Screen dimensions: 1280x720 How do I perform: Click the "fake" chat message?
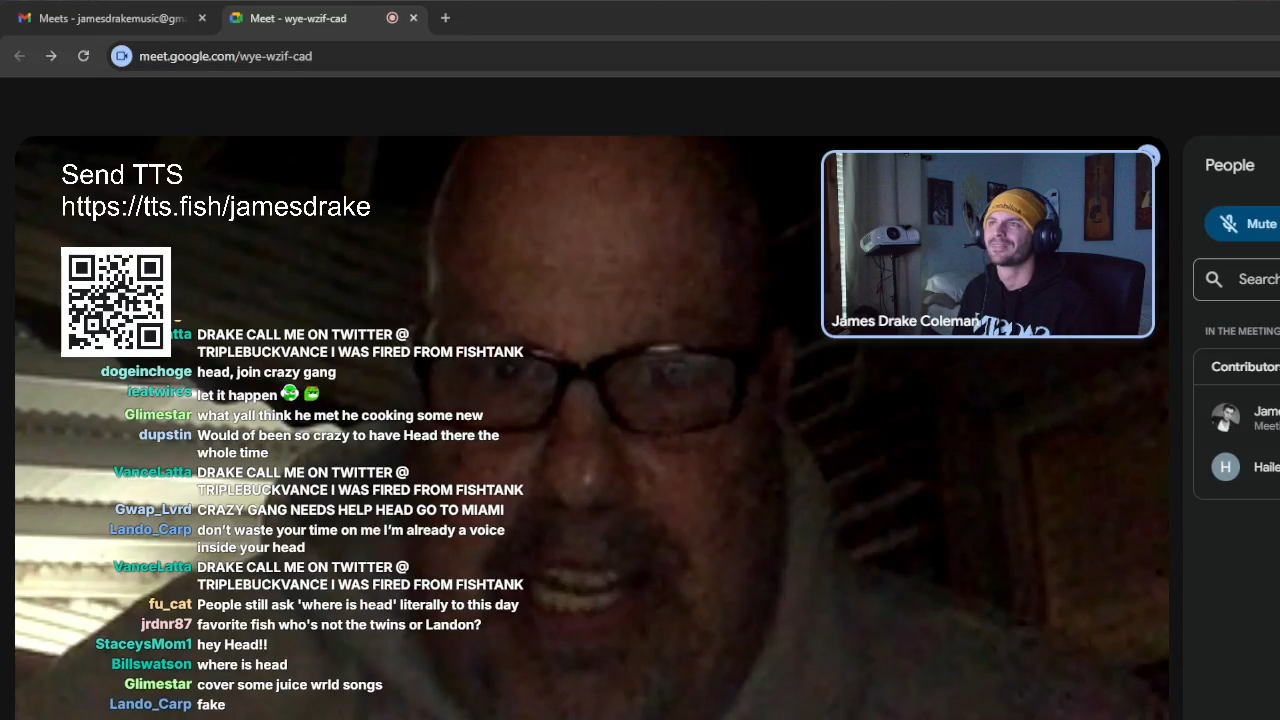[x=211, y=705]
